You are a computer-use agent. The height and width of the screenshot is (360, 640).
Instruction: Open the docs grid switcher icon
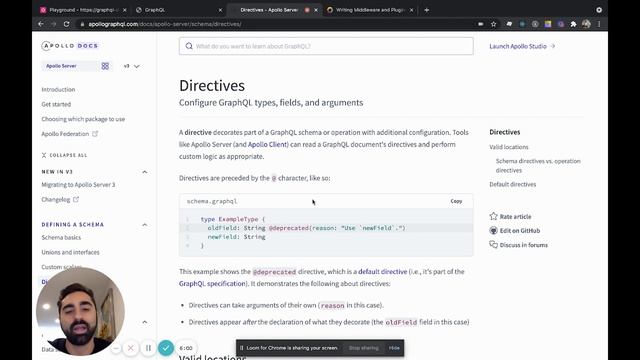[x=105, y=66]
